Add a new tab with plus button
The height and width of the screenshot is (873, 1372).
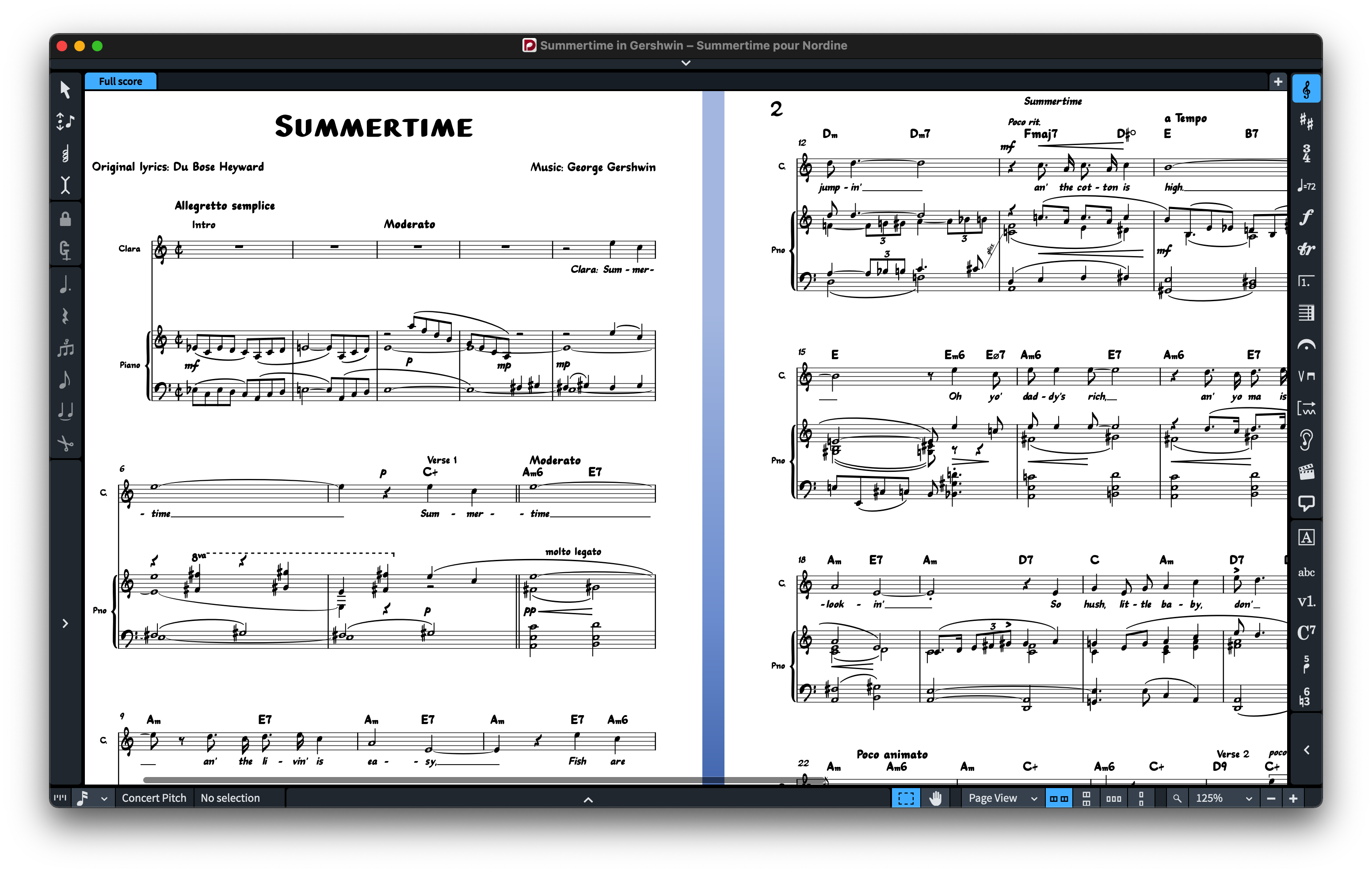coord(1277,81)
